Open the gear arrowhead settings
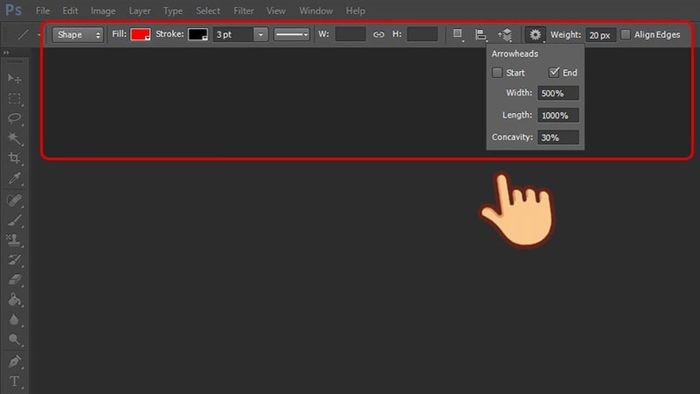The height and width of the screenshot is (394, 700). point(535,34)
